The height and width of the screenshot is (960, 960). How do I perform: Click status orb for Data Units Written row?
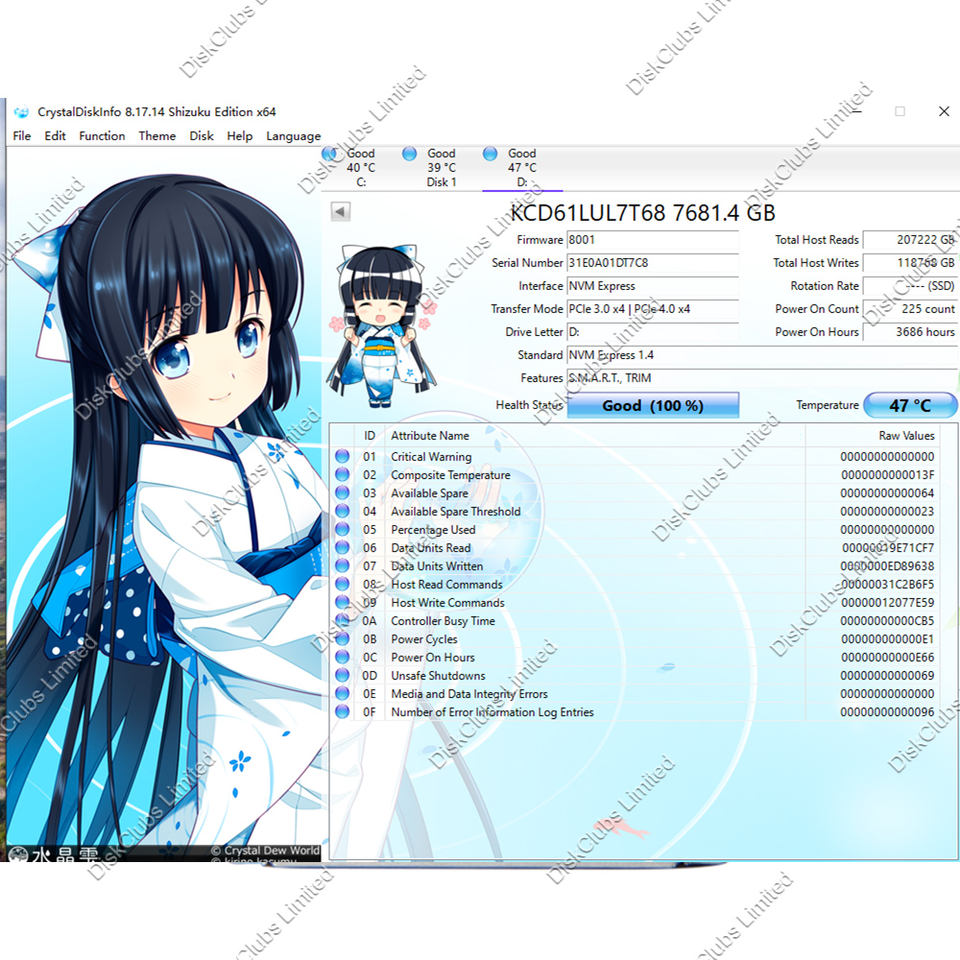342,566
